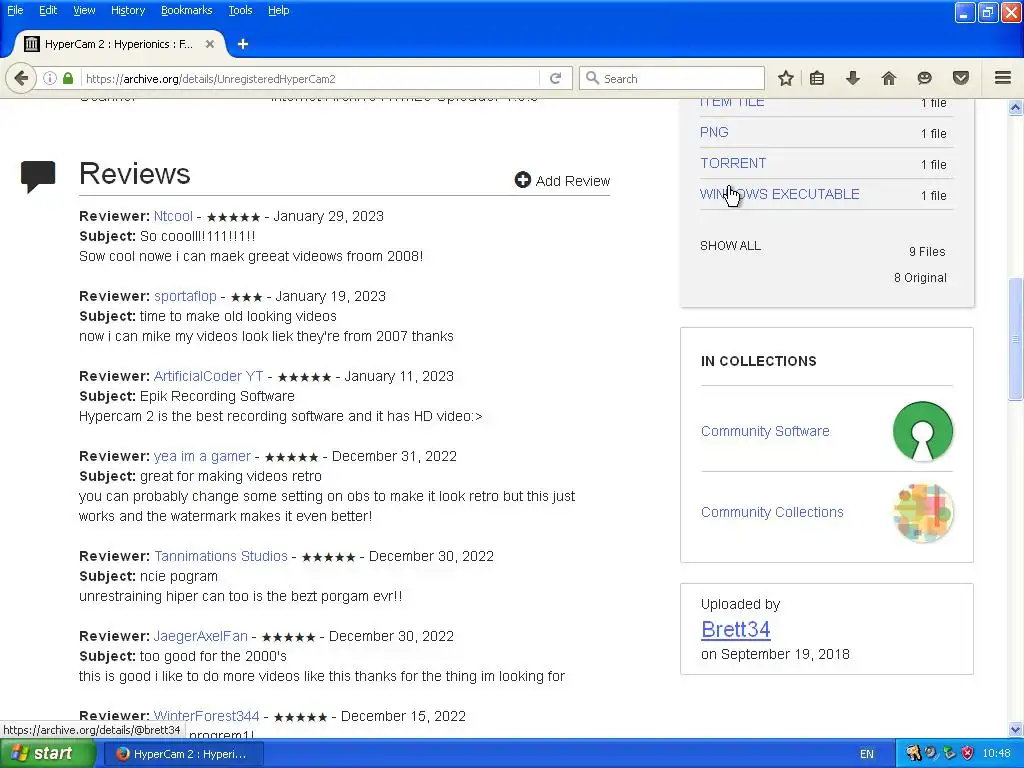Open reviewer ArtificialCoder YT profile
Image resolution: width=1024 pixels, height=768 pixels.
[x=208, y=376]
